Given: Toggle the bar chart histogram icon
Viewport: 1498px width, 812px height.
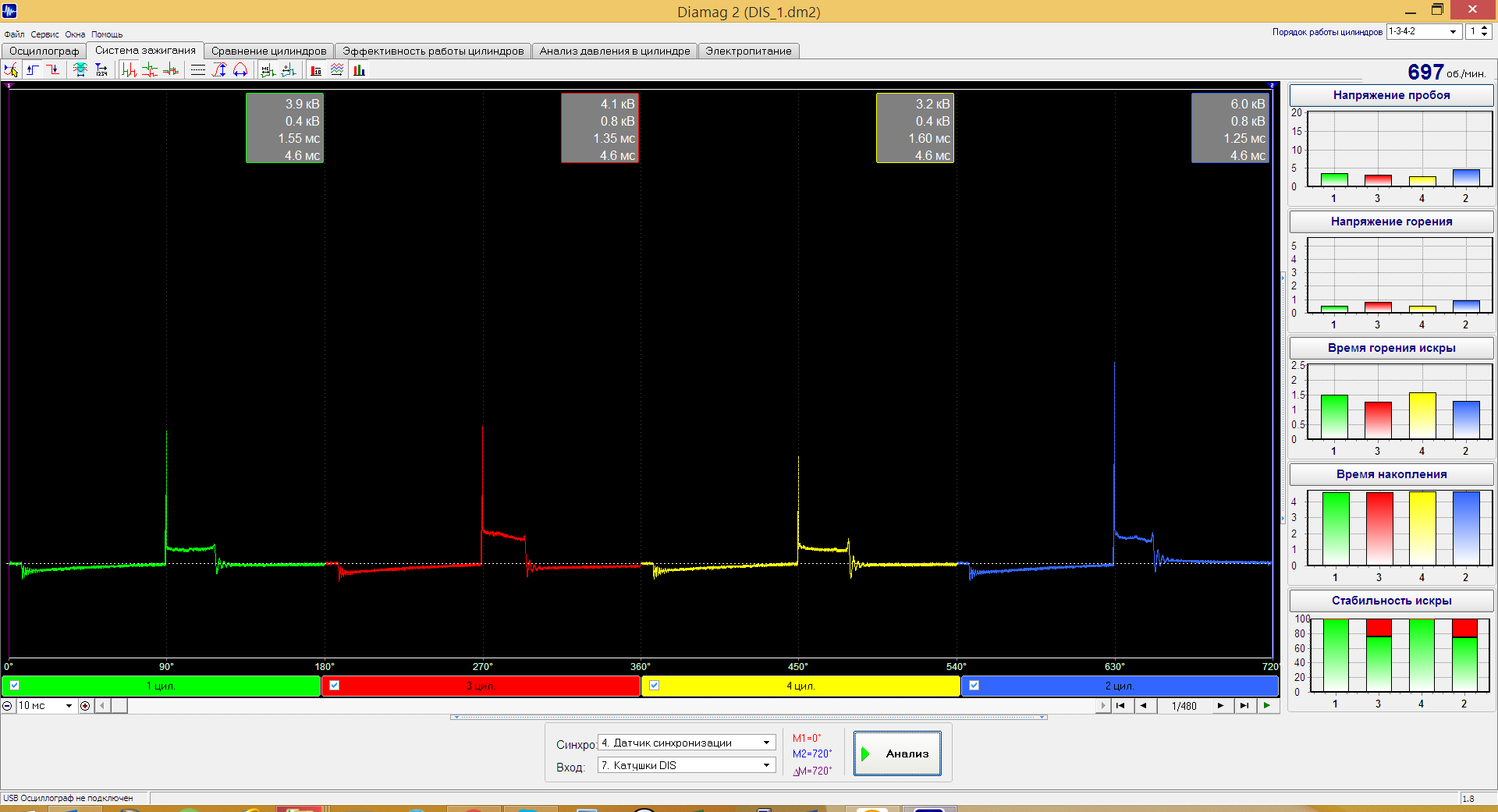Looking at the screenshot, I should (x=359, y=70).
